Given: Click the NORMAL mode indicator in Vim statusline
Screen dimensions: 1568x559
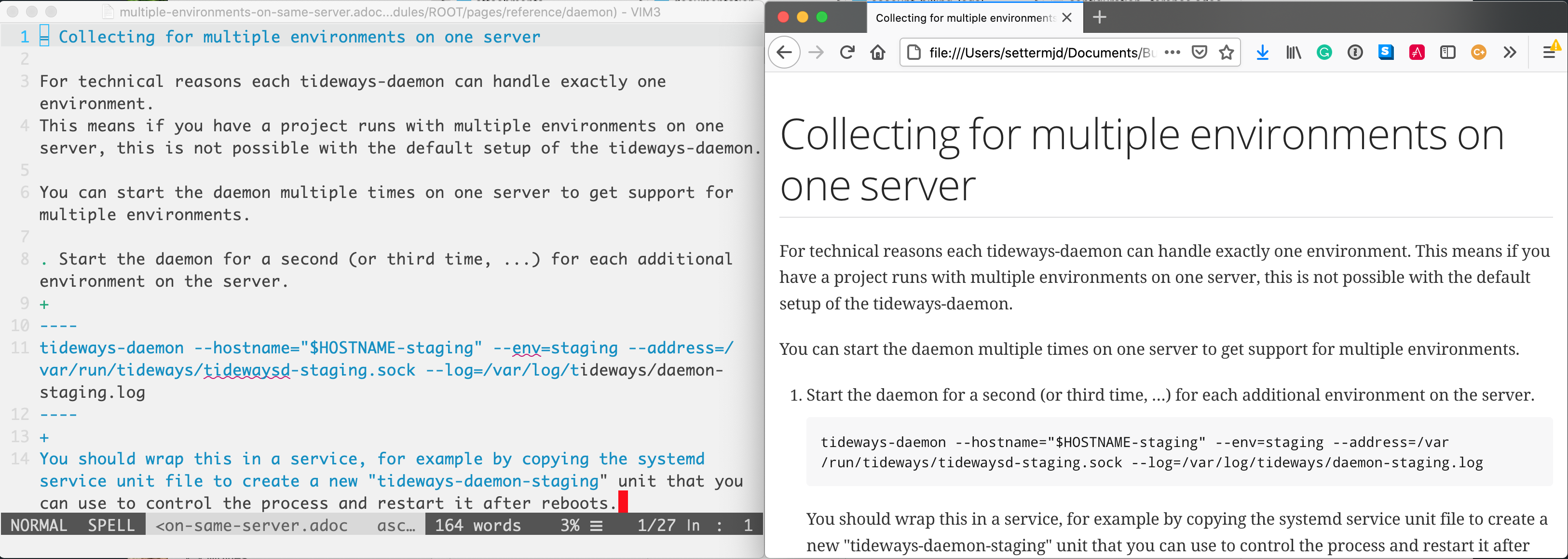Looking at the screenshot, I should coord(39,525).
